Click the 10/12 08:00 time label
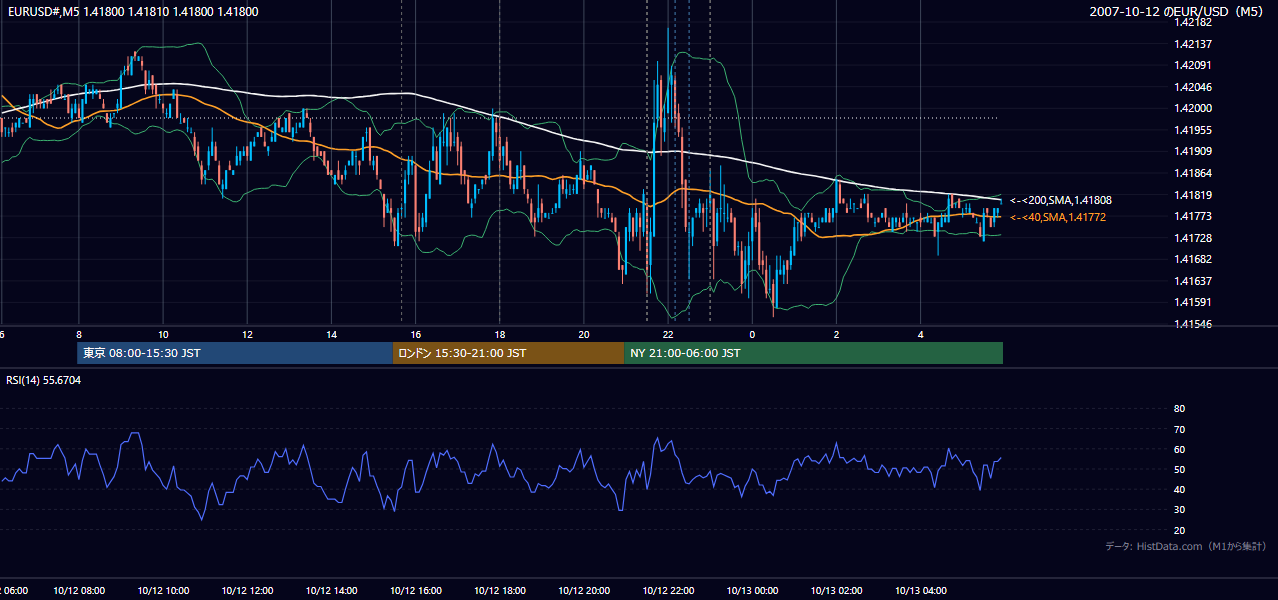The width and height of the screenshot is (1278, 600). (78, 590)
